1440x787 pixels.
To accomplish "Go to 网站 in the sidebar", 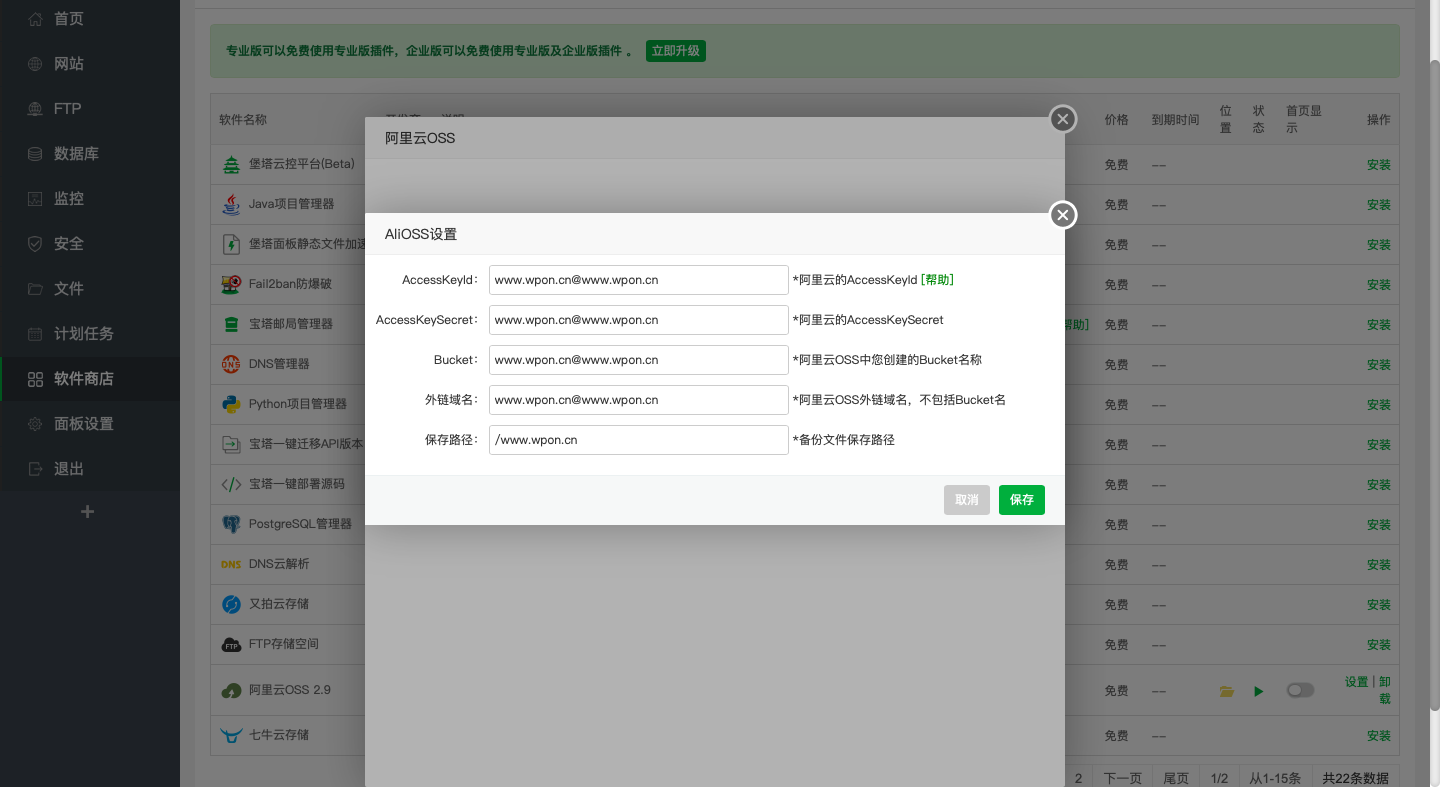I will 90,64.
